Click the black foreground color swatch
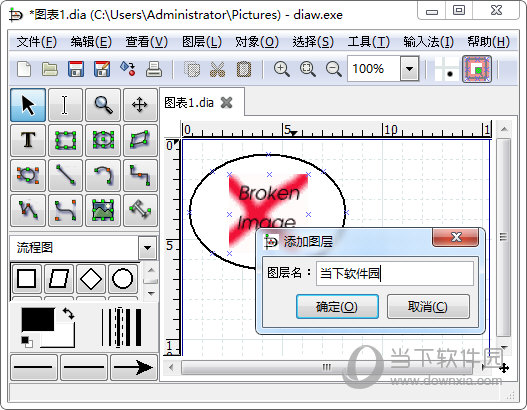The height and width of the screenshot is (410, 527). (x=38, y=319)
